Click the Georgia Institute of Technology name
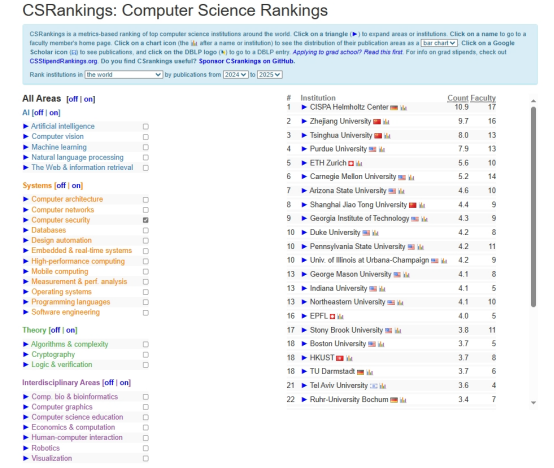 (x=359, y=219)
